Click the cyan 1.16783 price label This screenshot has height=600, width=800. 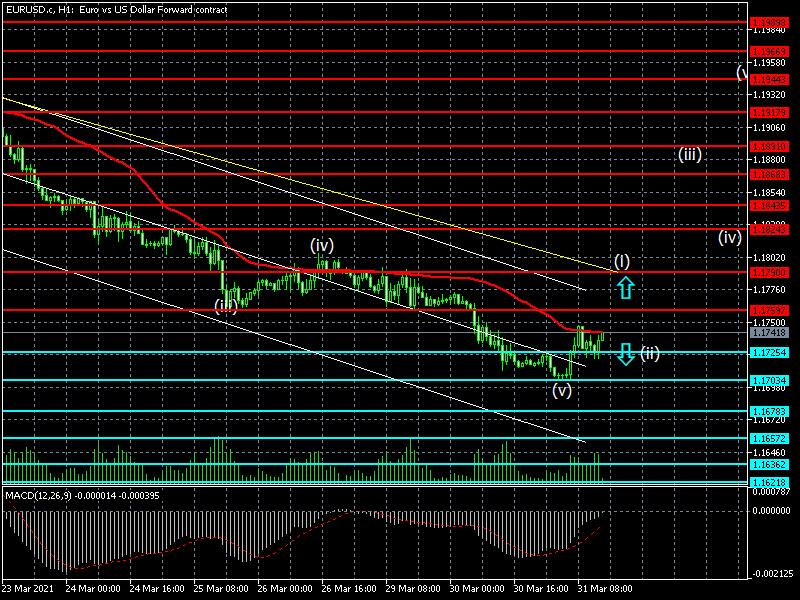pos(768,411)
